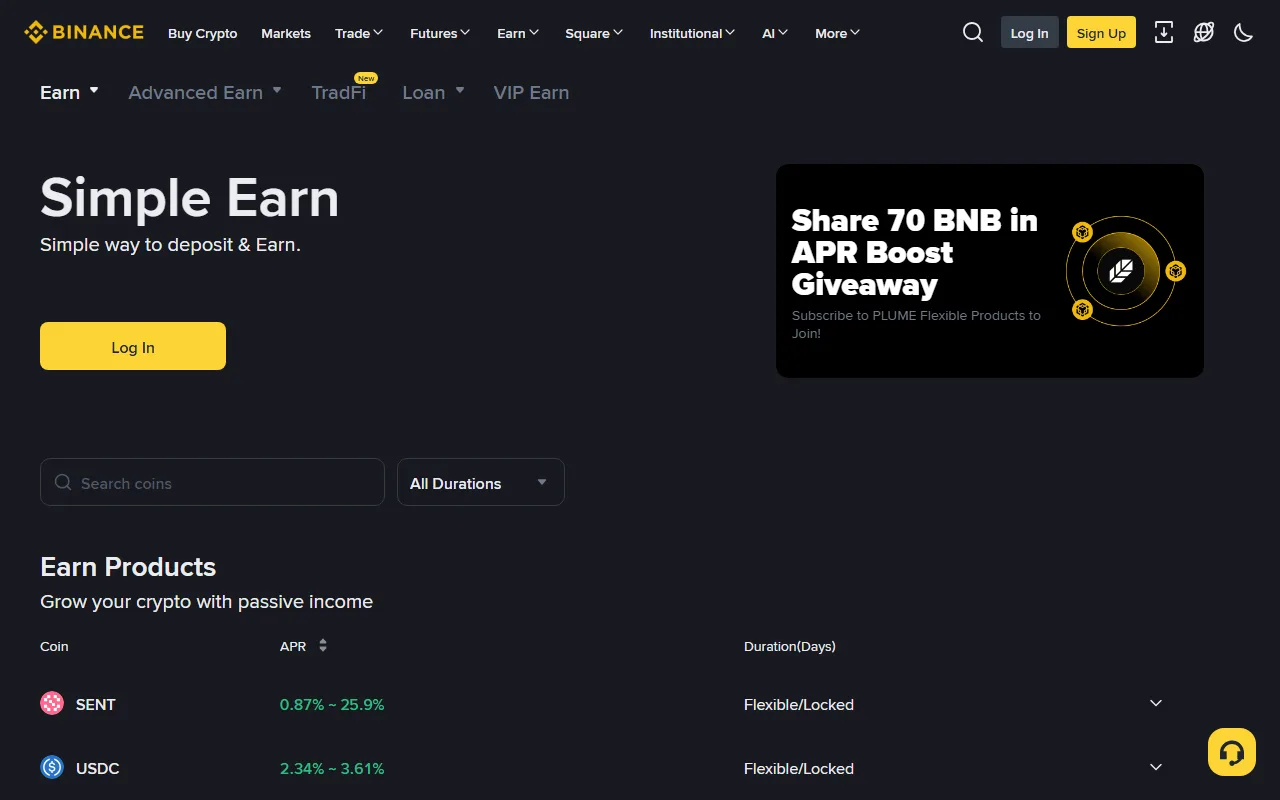
Task: Click the Binance logo
Action: tap(84, 33)
